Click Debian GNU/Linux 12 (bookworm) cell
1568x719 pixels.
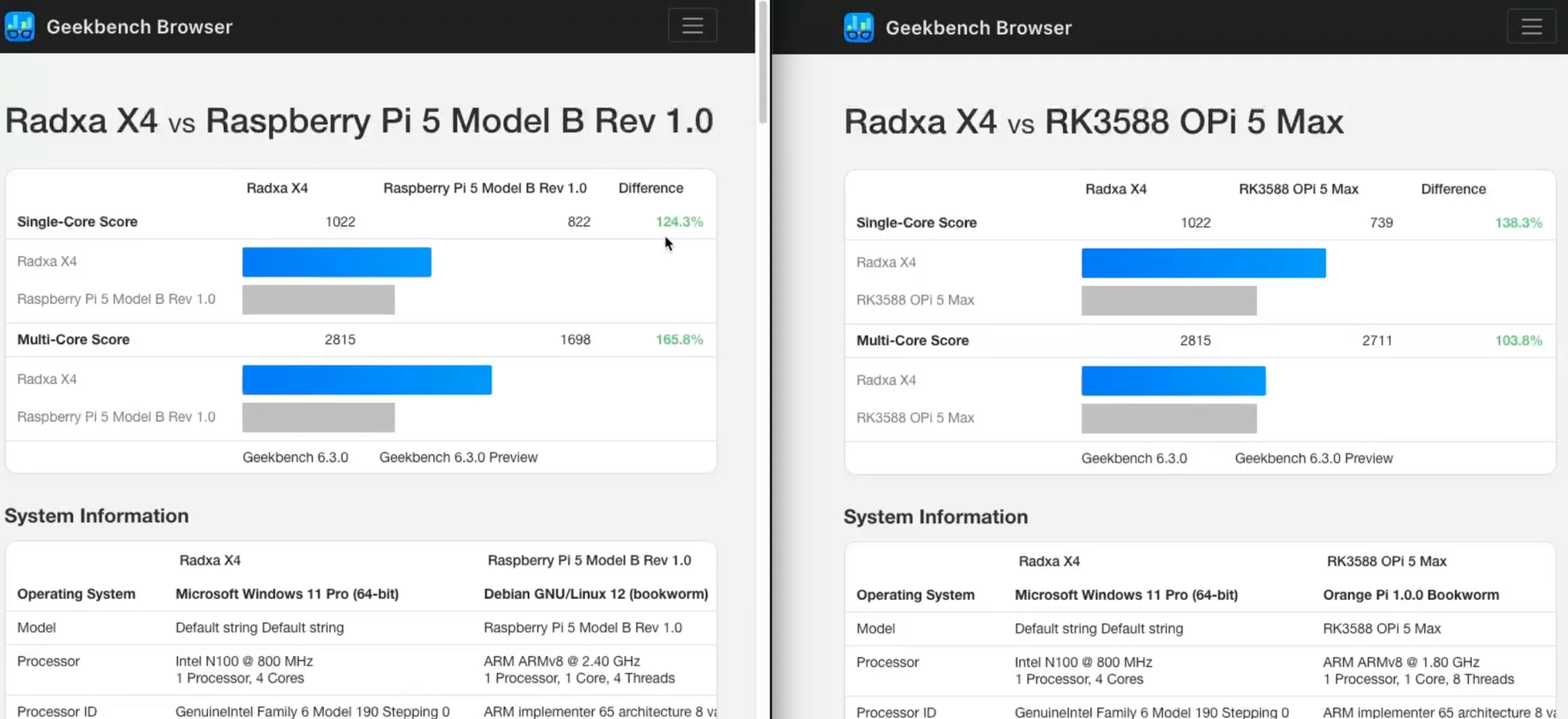point(596,595)
